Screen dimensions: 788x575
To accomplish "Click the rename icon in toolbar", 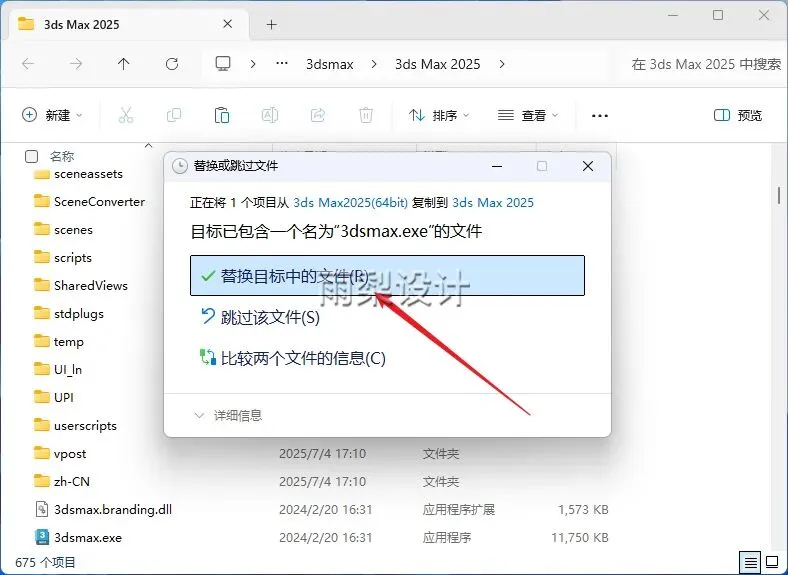I will (x=270, y=116).
